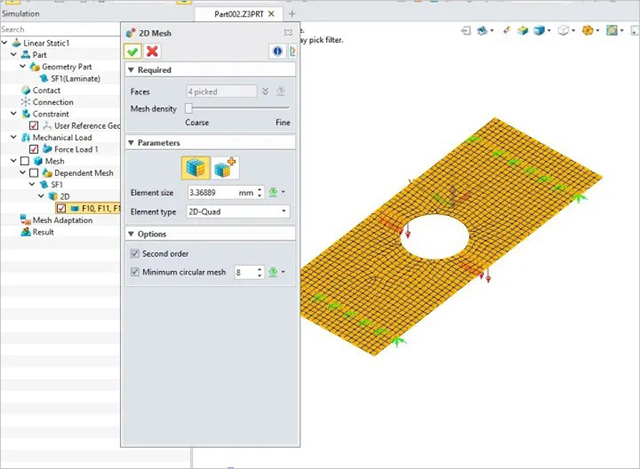The image size is (640, 469).
Task: Add new tab with plus button
Action: 292,14
